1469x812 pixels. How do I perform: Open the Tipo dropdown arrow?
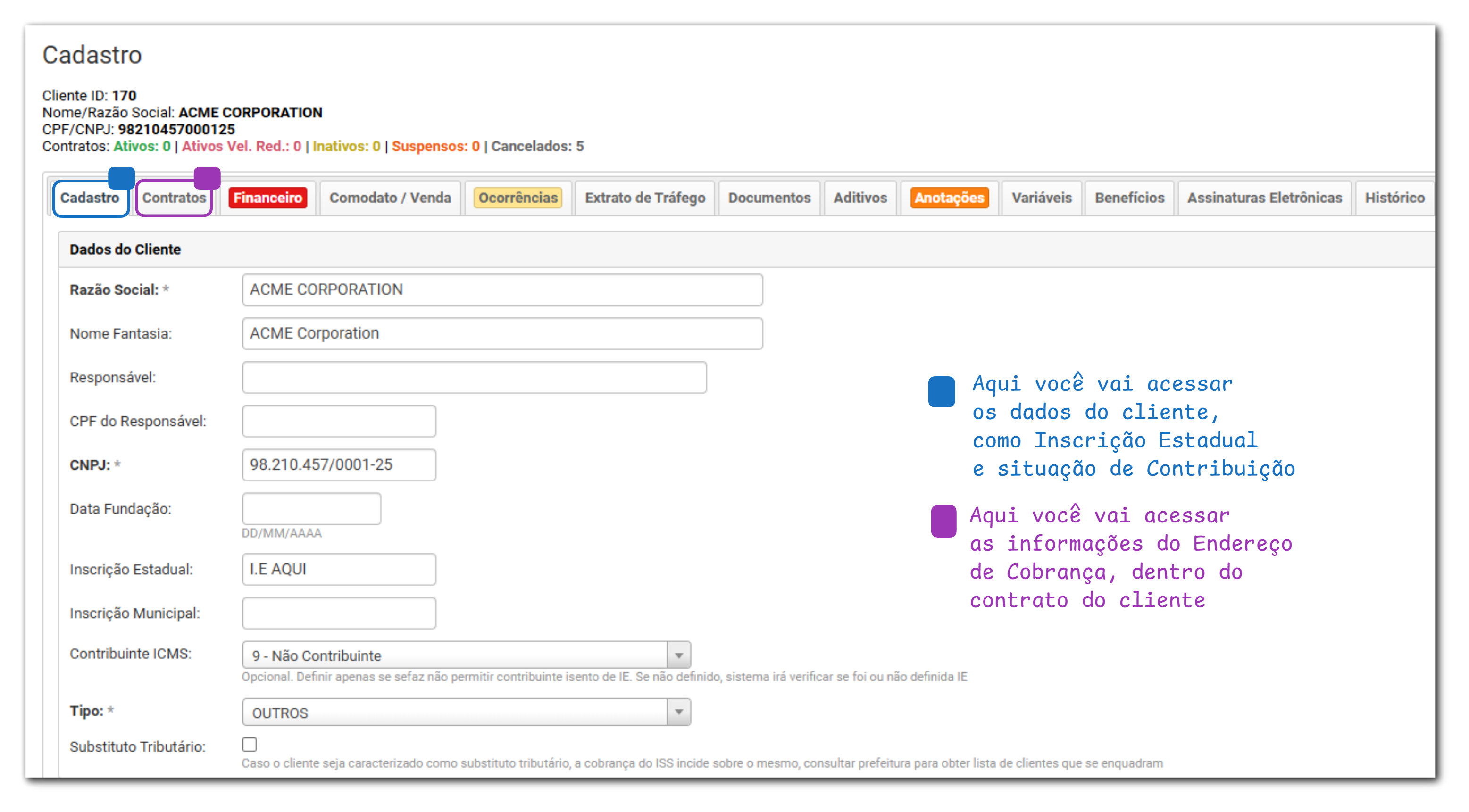click(679, 712)
